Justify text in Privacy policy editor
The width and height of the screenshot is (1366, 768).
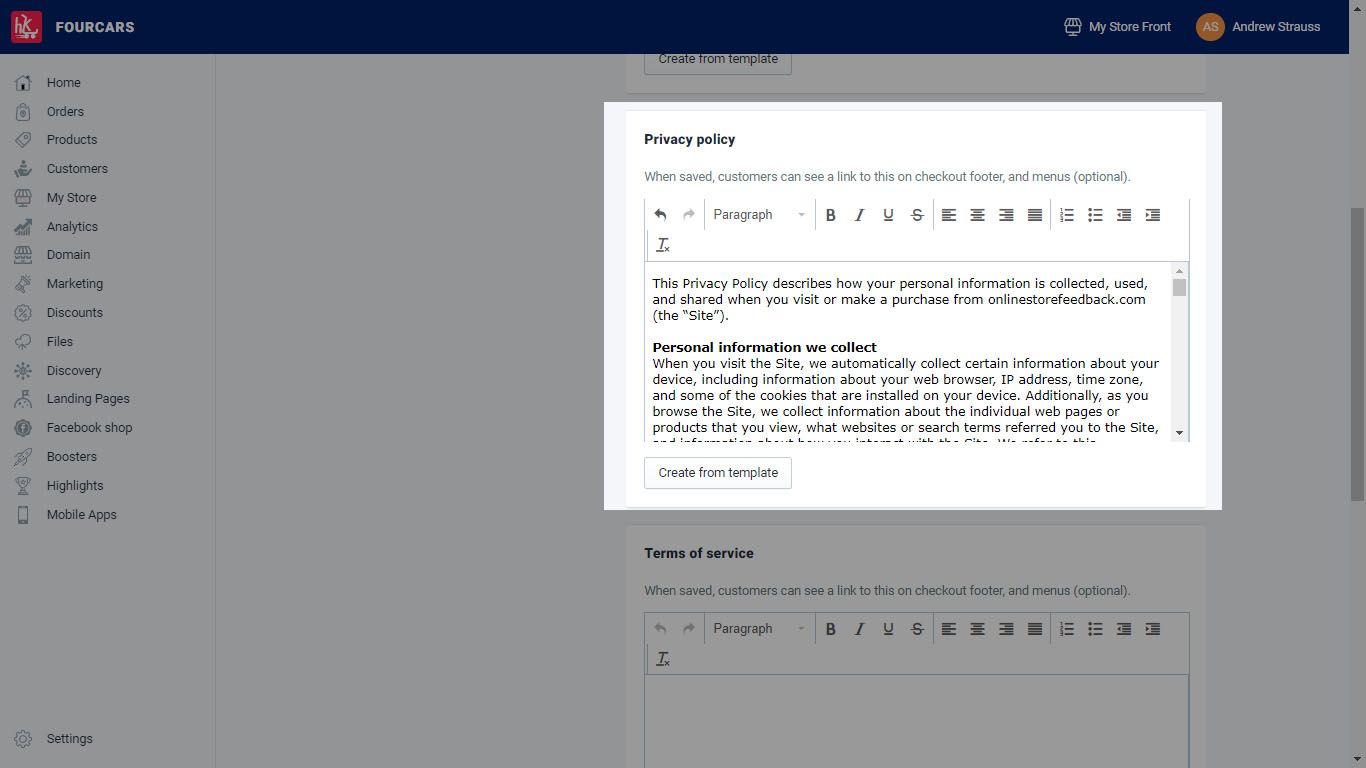point(1035,215)
